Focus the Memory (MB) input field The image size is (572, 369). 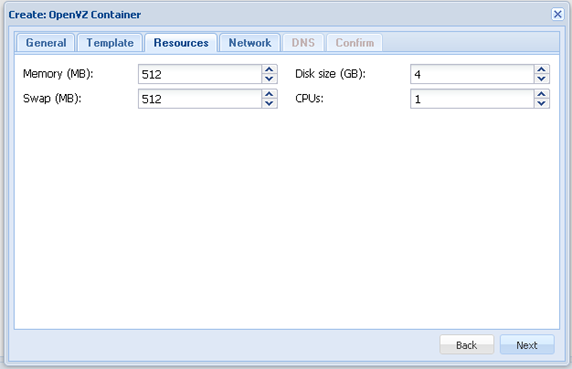point(200,74)
